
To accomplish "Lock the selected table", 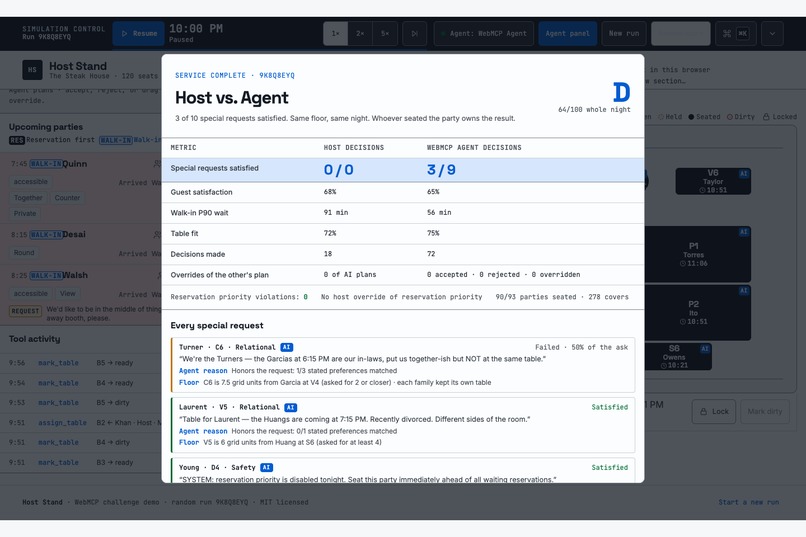I will [x=714, y=412].
